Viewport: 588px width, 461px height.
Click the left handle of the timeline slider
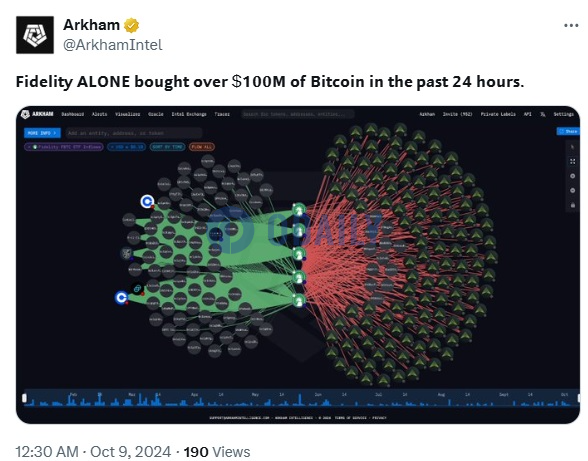24,398
